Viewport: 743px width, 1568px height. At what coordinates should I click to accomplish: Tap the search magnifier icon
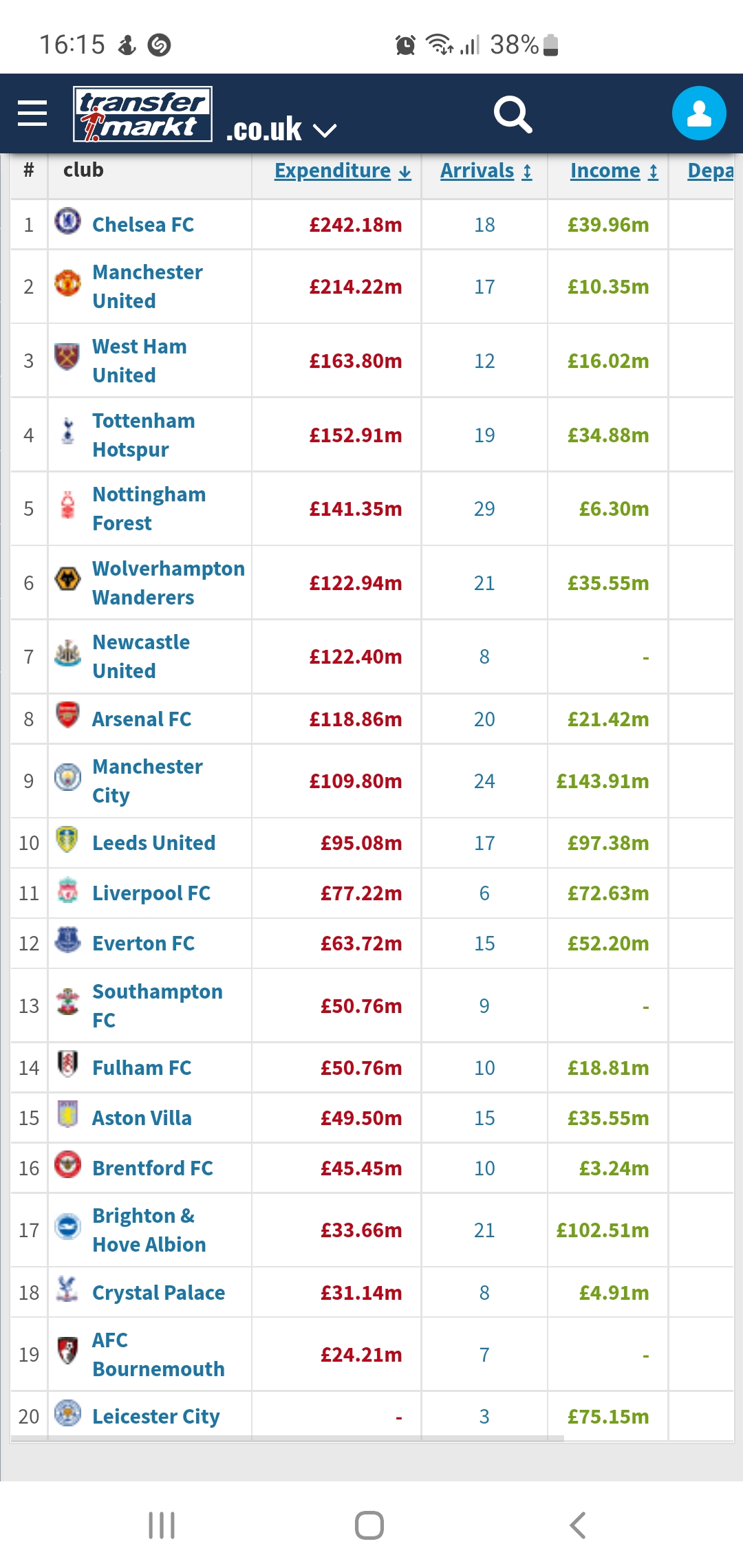(x=513, y=114)
